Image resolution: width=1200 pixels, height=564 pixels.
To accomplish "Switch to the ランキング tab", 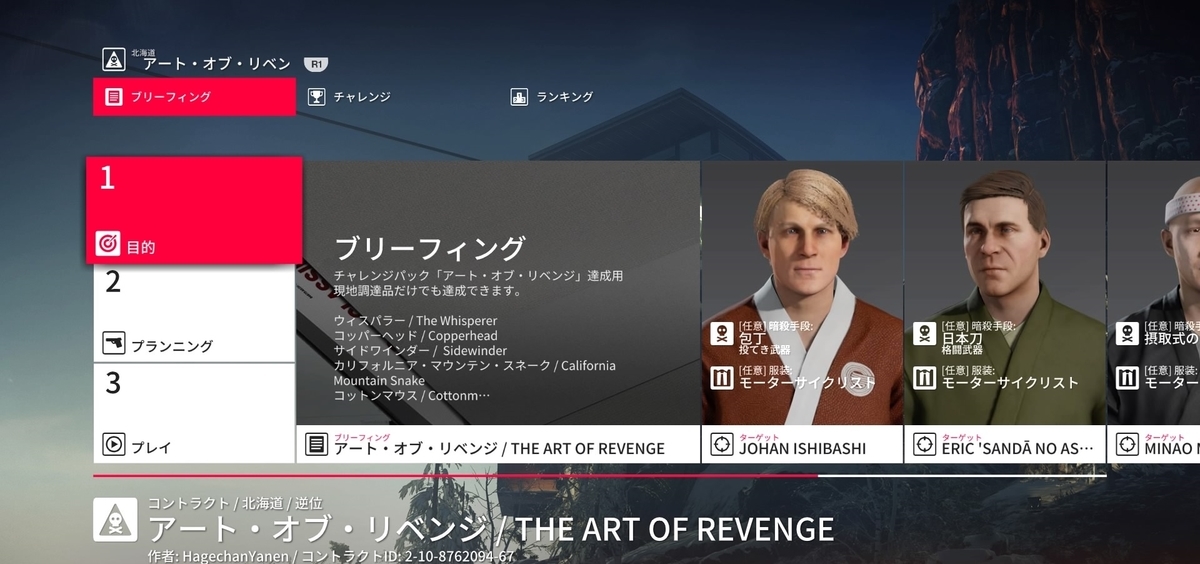I will (x=552, y=97).
